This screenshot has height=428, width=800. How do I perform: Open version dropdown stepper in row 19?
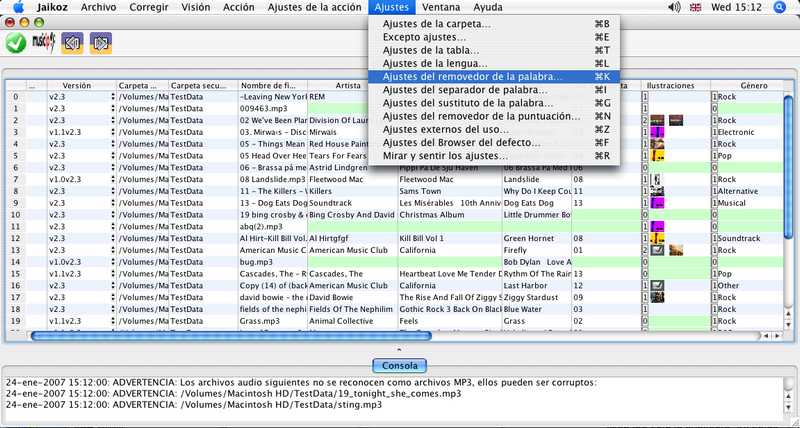coord(113,321)
